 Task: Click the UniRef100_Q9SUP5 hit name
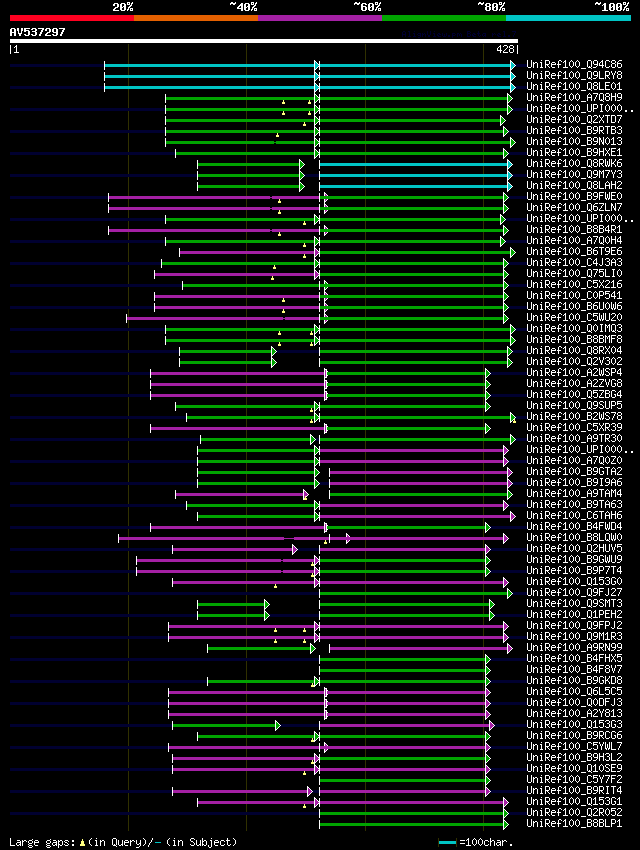[x=574, y=405]
